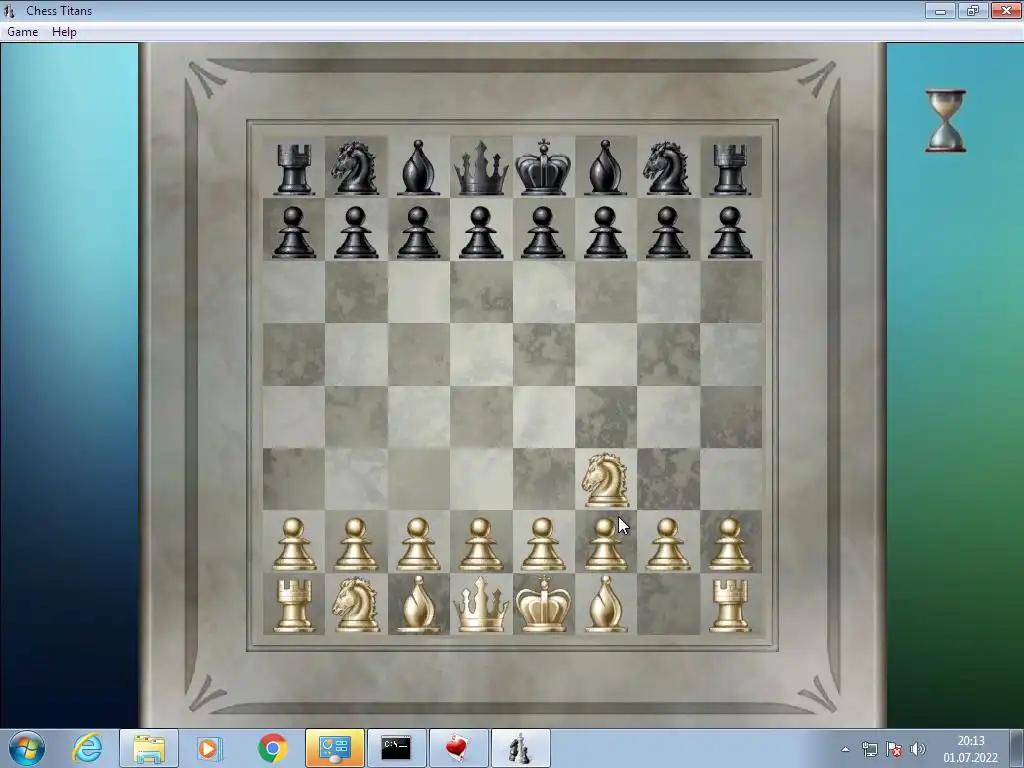Click the empty d4 square
This screenshot has height=768, width=1024.
click(x=481, y=417)
